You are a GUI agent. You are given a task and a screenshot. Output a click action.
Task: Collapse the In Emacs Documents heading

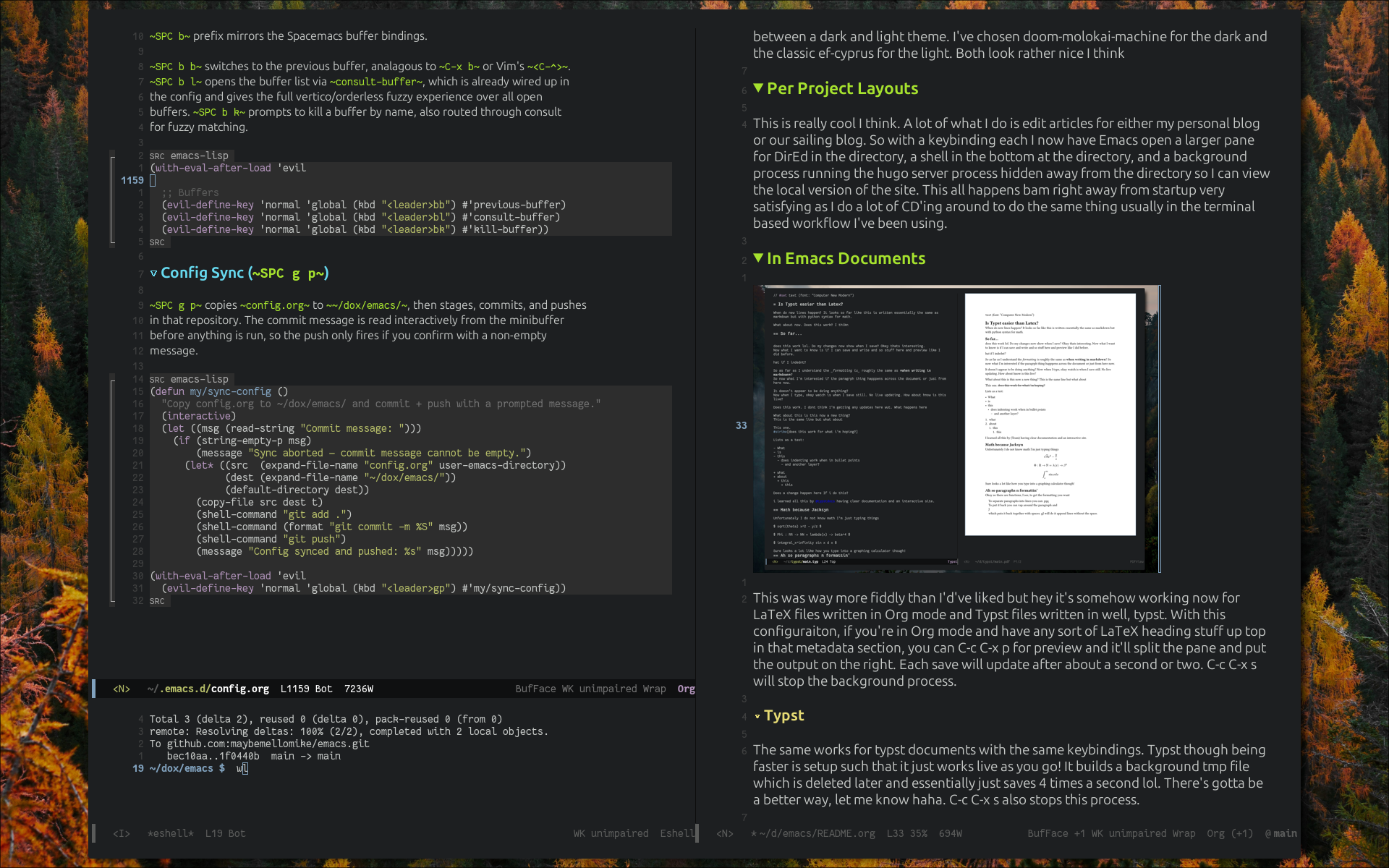(x=759, y=258)
